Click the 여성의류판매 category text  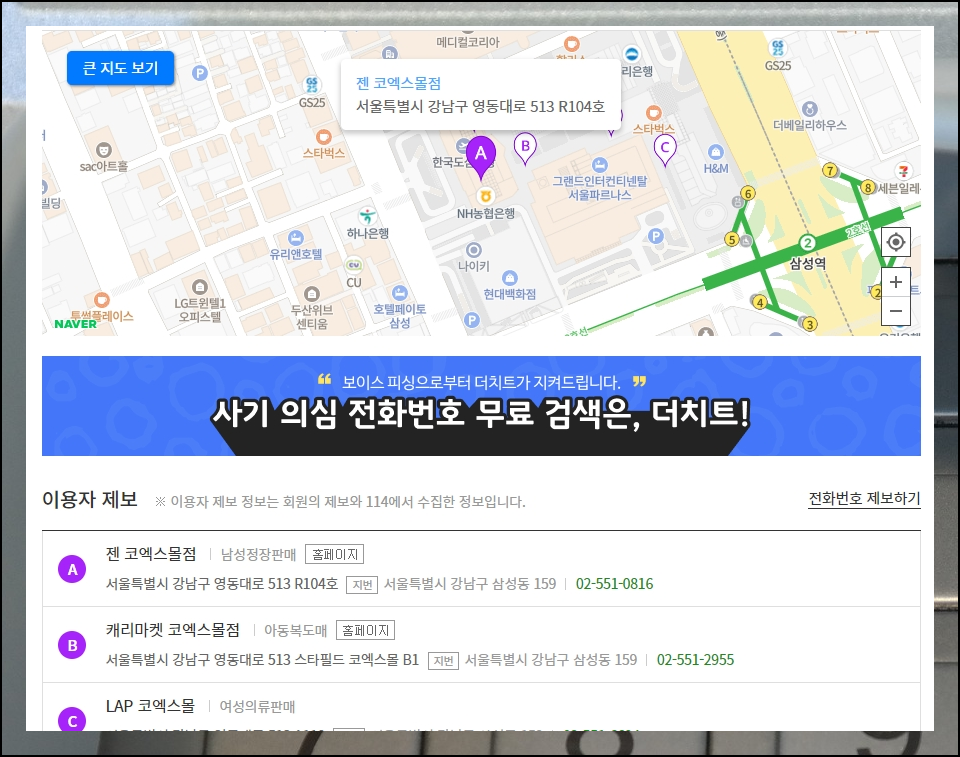257,707
